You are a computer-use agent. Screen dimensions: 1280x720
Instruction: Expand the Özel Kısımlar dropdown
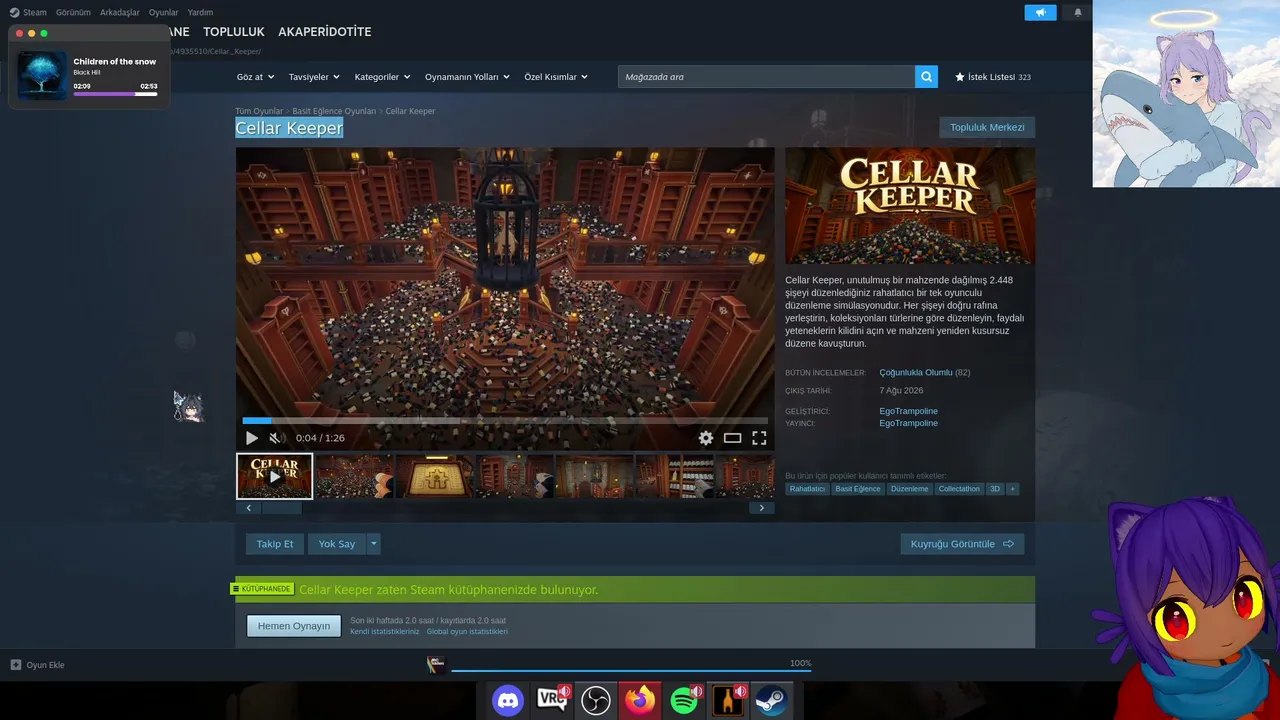(556, 77)
